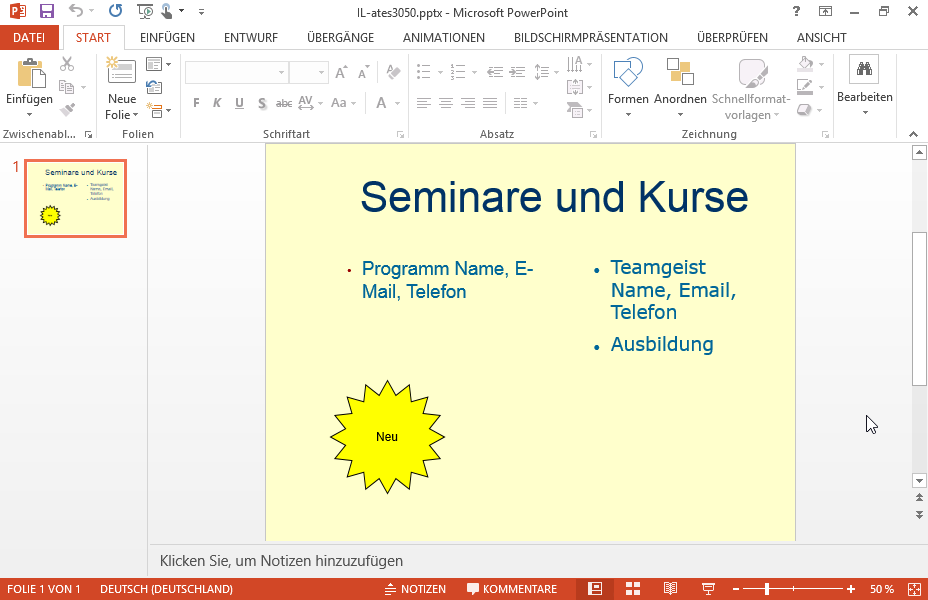
Task: Open line spacing dropdown
Action: click(x=546, y=72)
